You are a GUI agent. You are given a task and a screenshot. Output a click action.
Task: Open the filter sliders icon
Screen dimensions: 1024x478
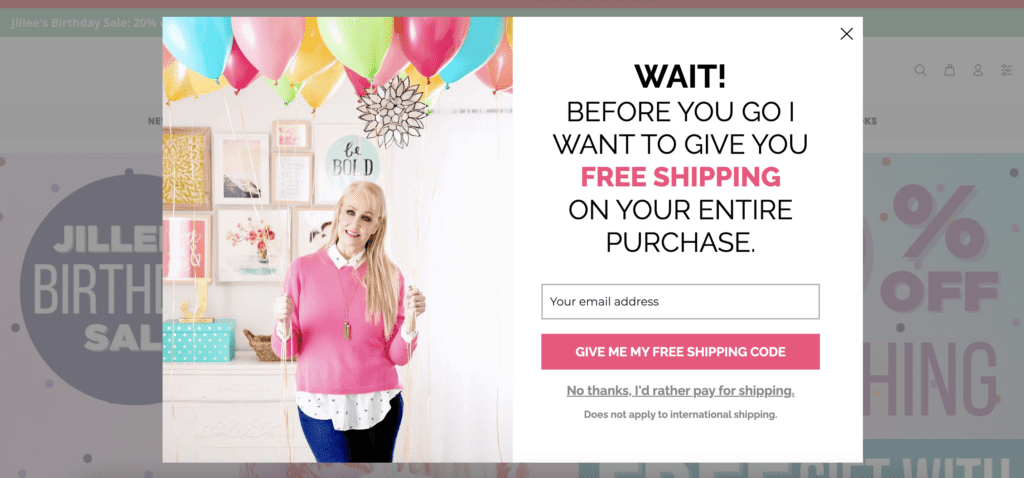1007,70
